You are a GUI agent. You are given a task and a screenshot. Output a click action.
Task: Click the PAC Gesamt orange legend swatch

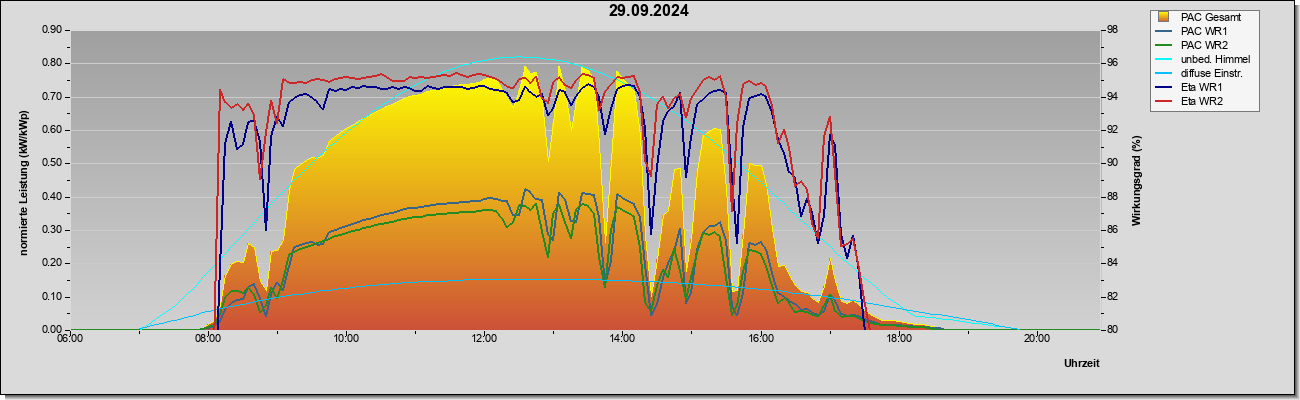pos(1164,17)
